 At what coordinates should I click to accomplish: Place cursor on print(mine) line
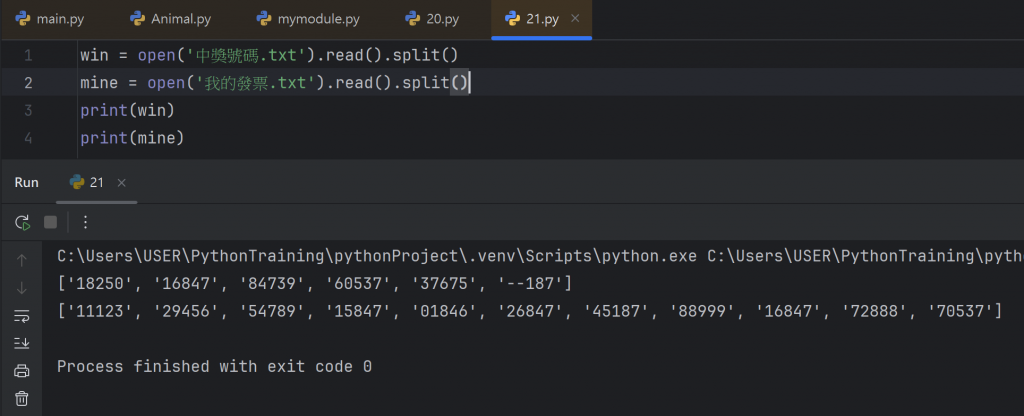click(x=133, y=137)
